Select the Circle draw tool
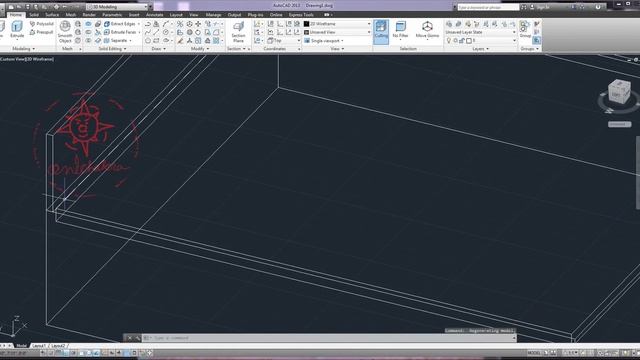The image size is (640, 360). [166, 32]
